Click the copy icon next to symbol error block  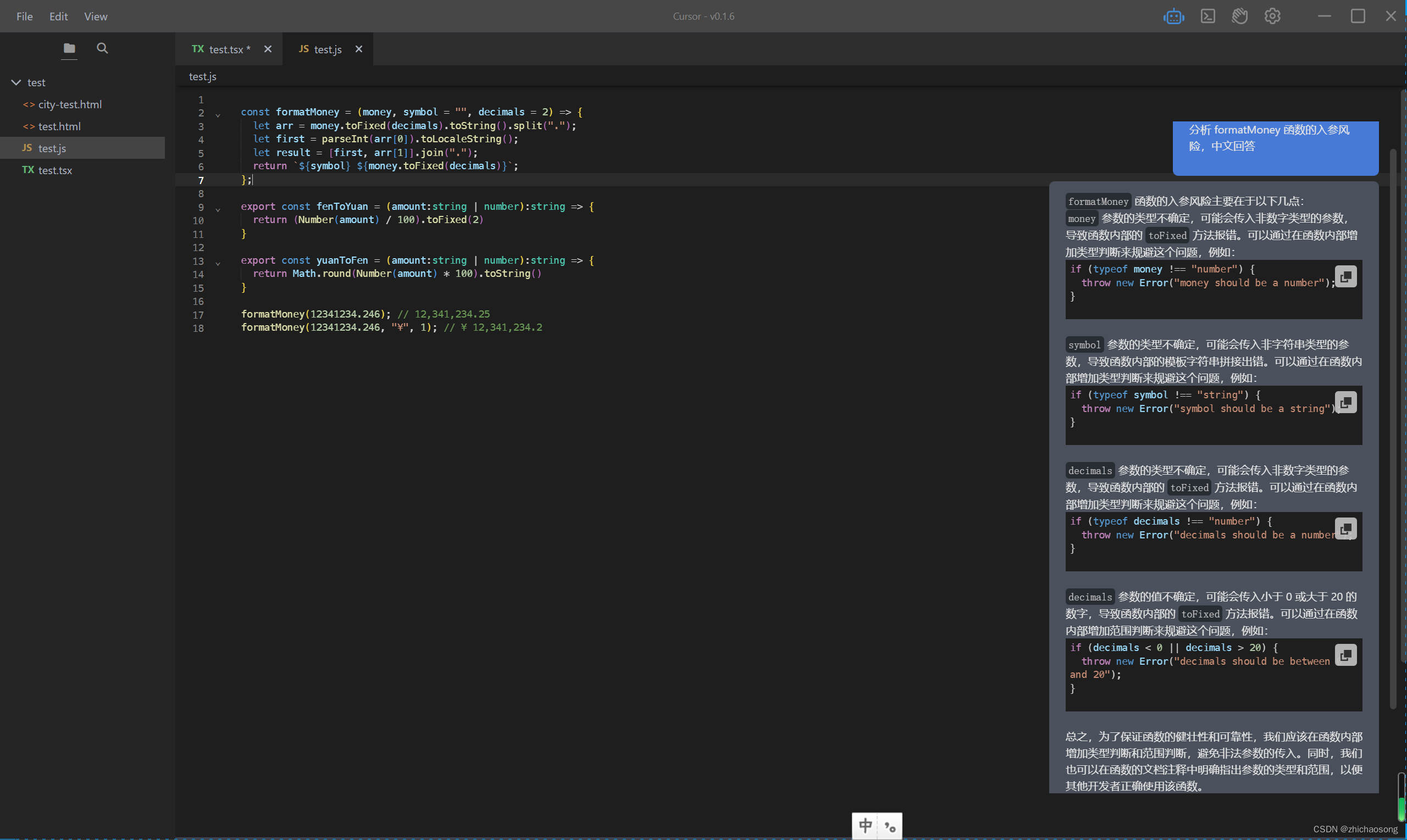[x=1346, y=402]
